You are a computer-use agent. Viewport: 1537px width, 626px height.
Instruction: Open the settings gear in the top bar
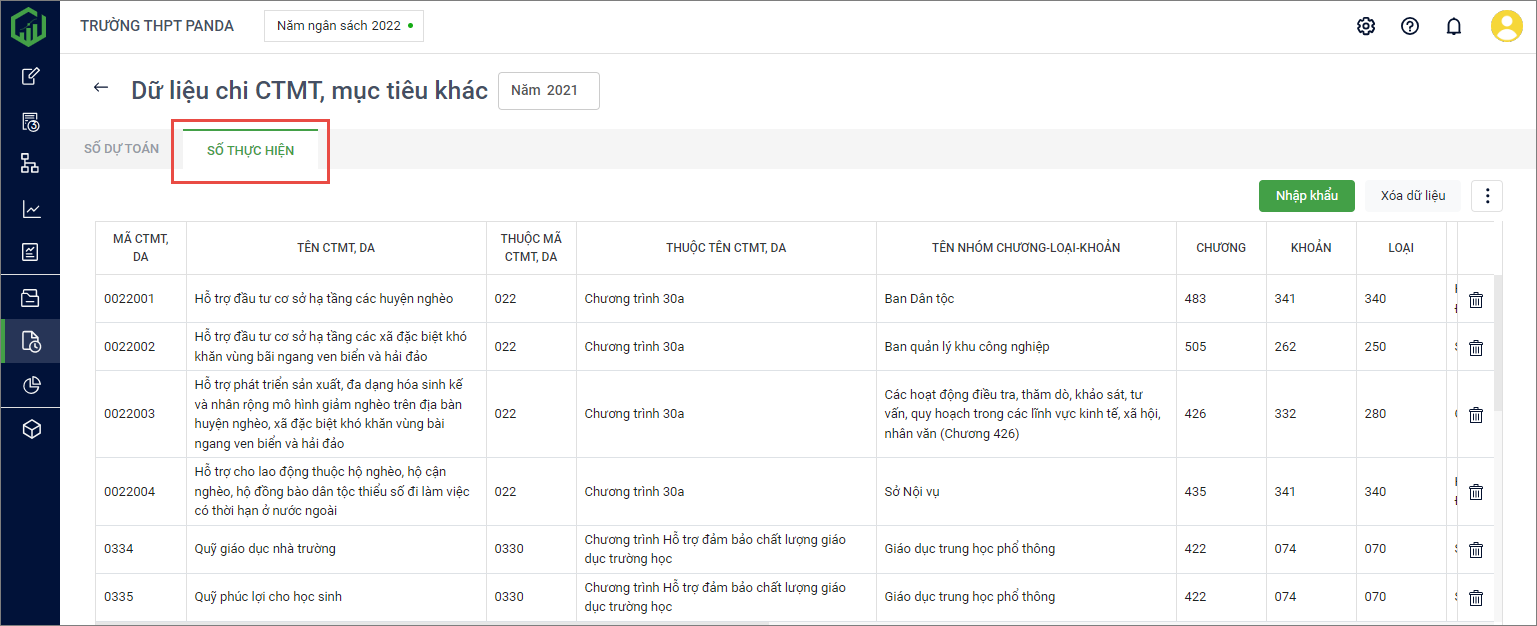[x=1366, y=26]
